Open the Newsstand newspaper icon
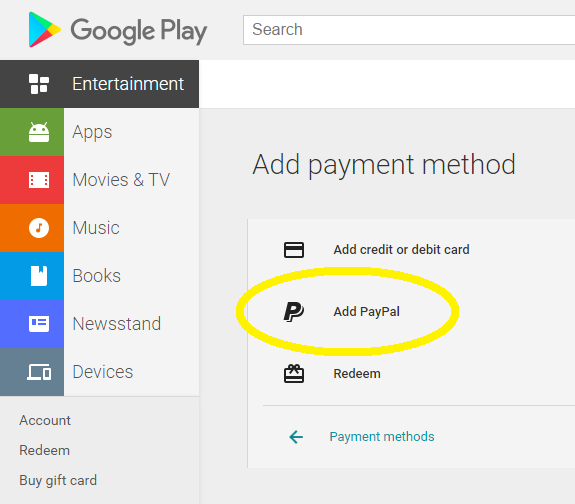This screenshot has width=575, height=504. 39,324
